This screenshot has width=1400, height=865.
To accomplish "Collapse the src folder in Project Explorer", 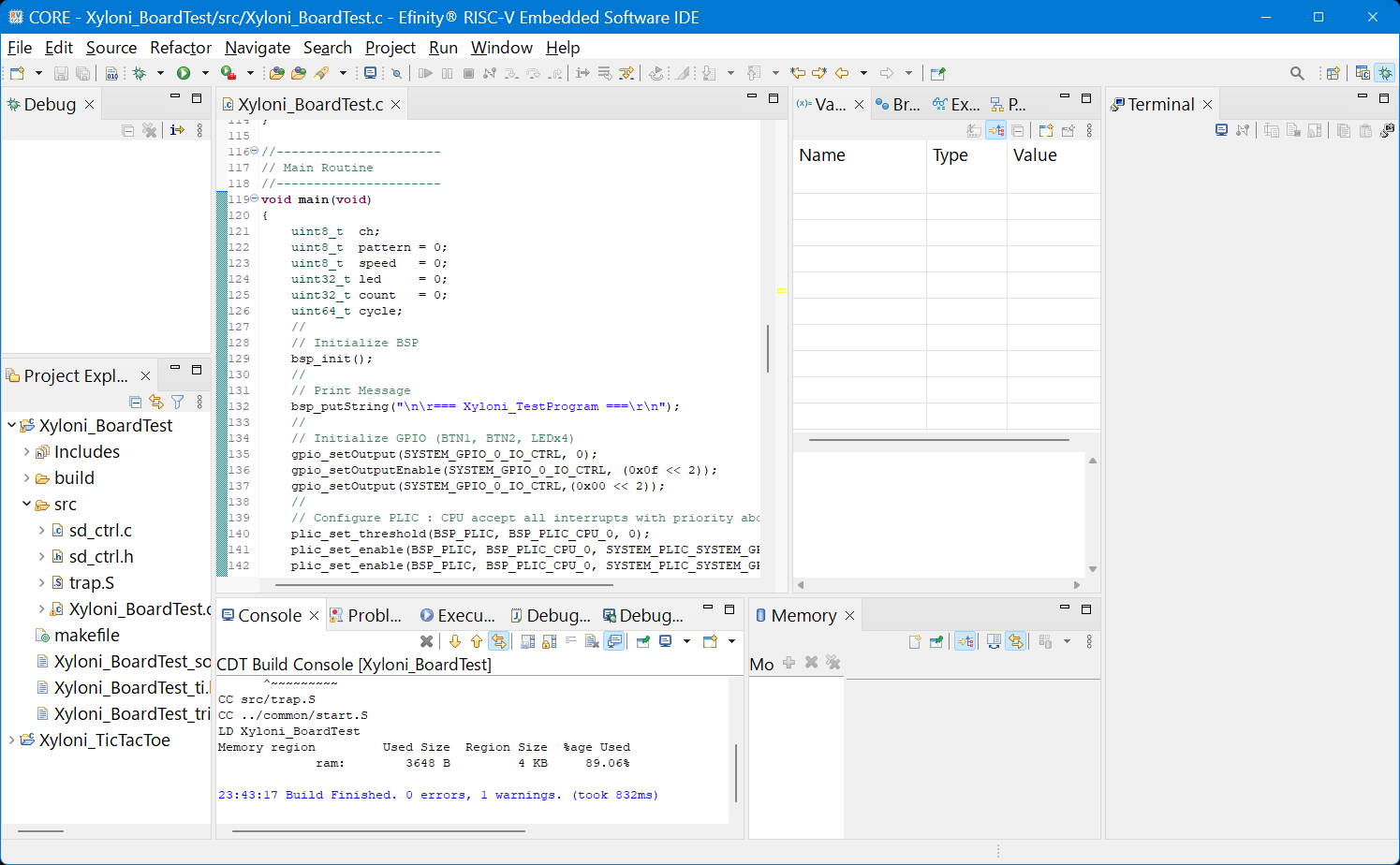I will (x=26, y=505).
